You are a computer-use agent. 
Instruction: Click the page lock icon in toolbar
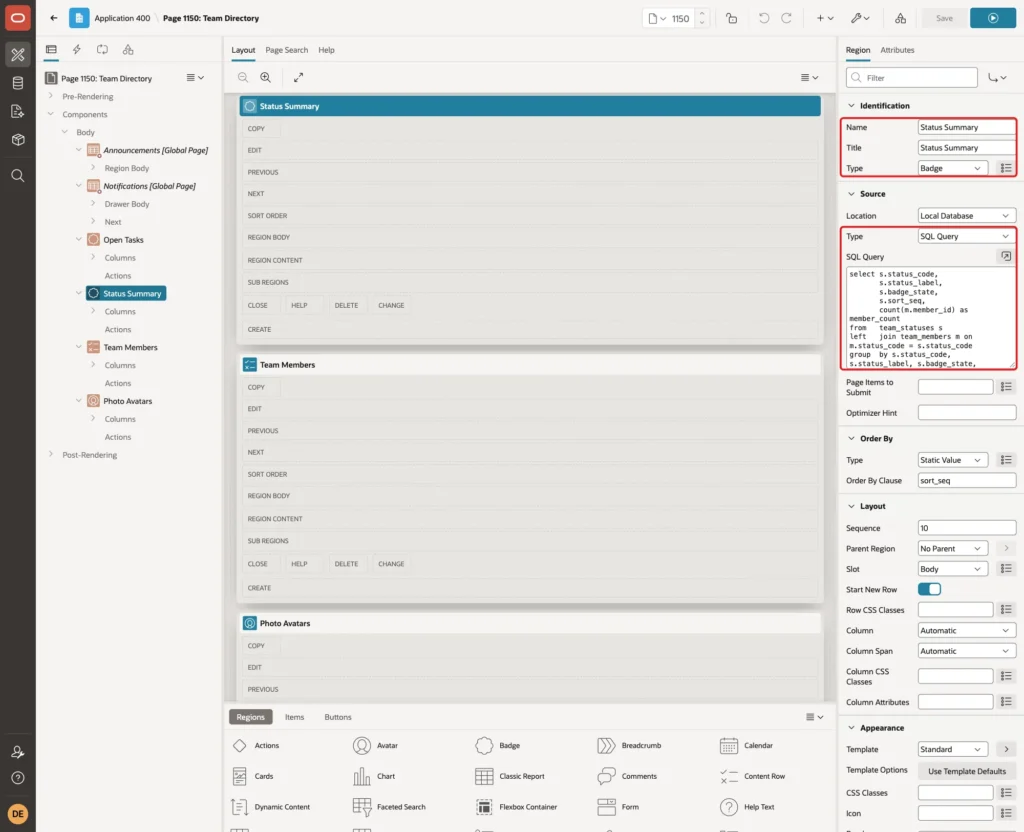click(731, 18)
